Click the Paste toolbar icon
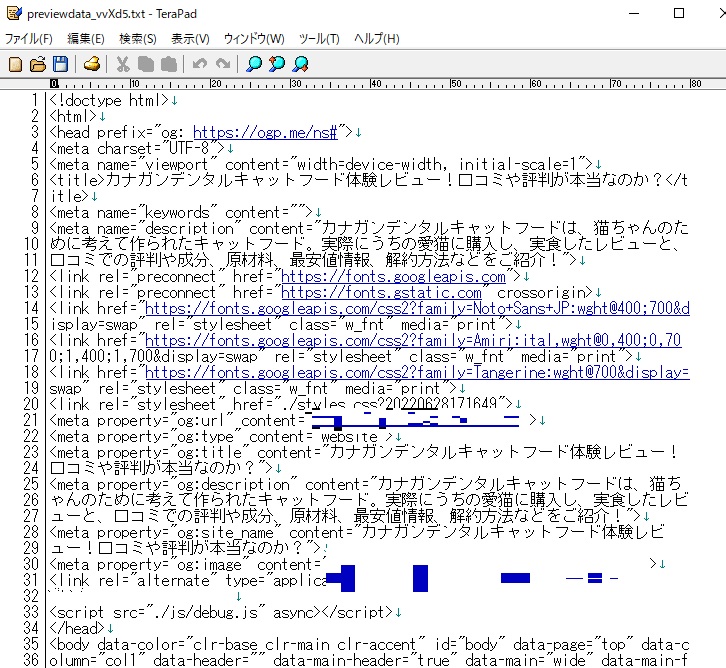This screenshot has width=726, height=668. pos(169,64)
